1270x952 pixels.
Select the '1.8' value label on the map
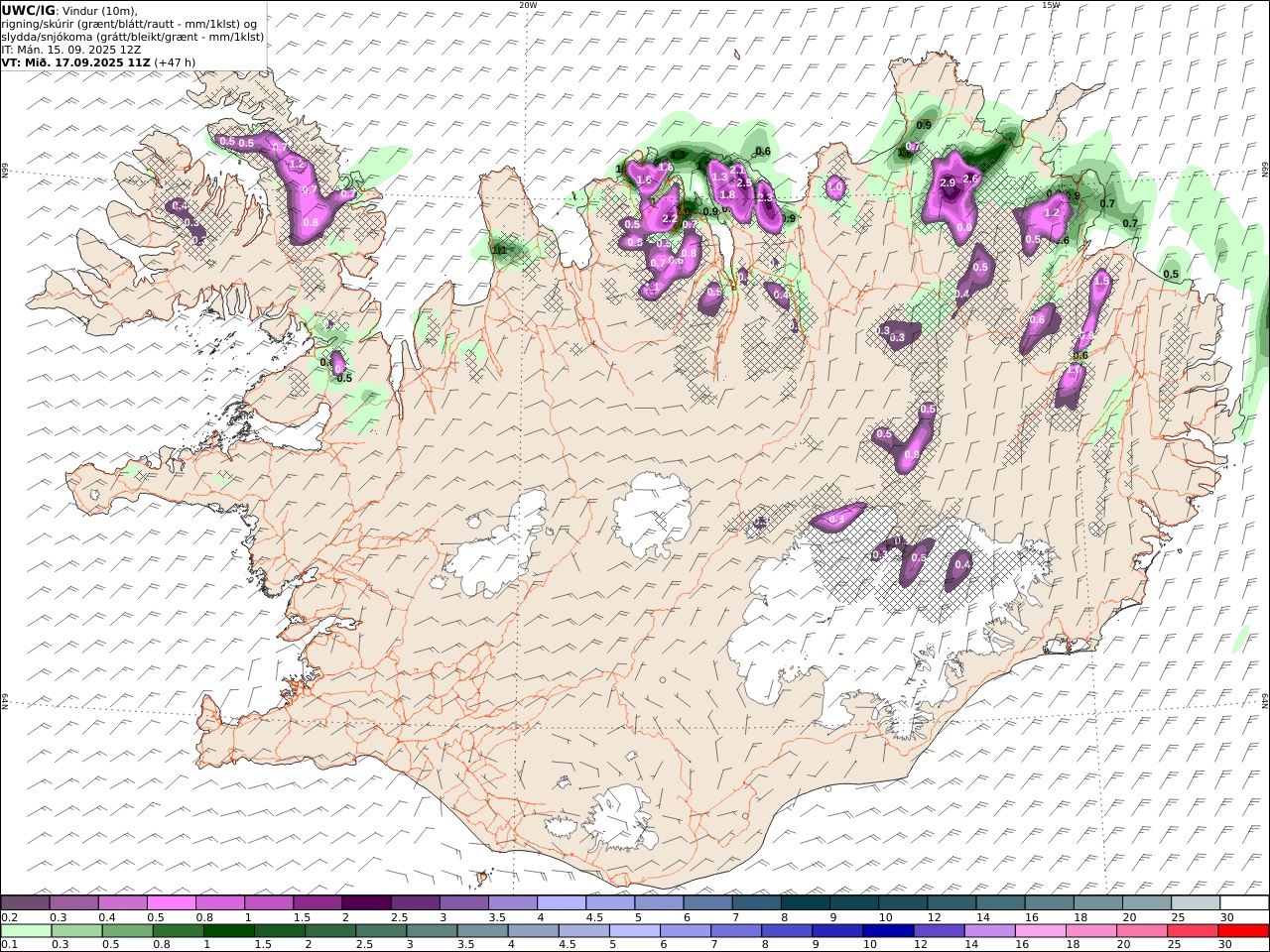(x=727, y=195)
